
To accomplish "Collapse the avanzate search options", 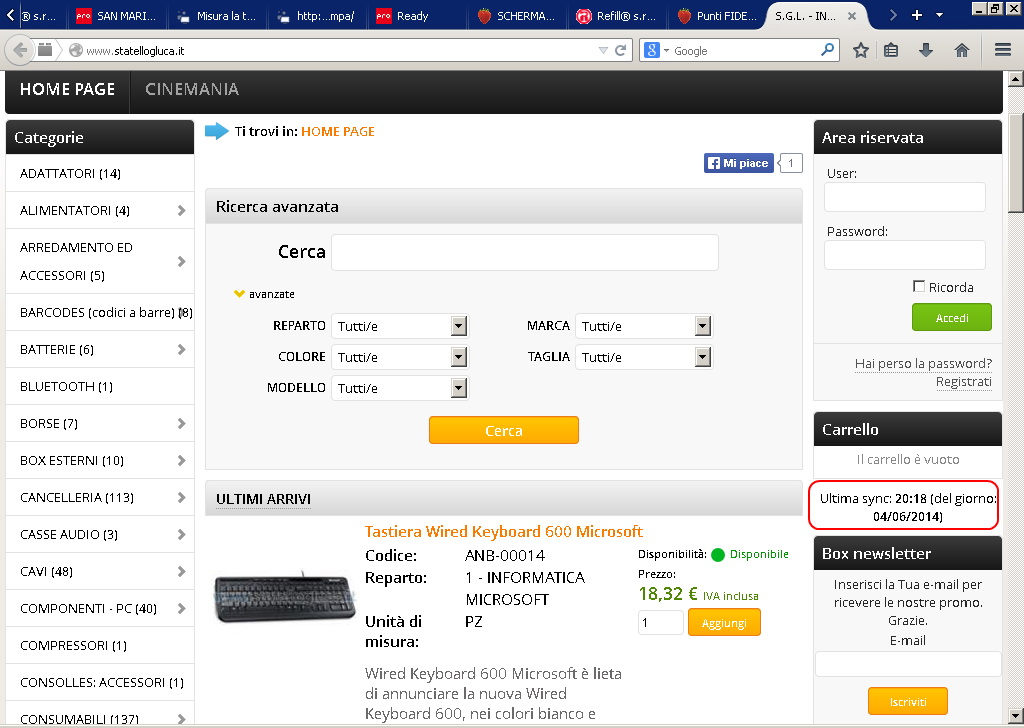I will click(x=264, y=294).
